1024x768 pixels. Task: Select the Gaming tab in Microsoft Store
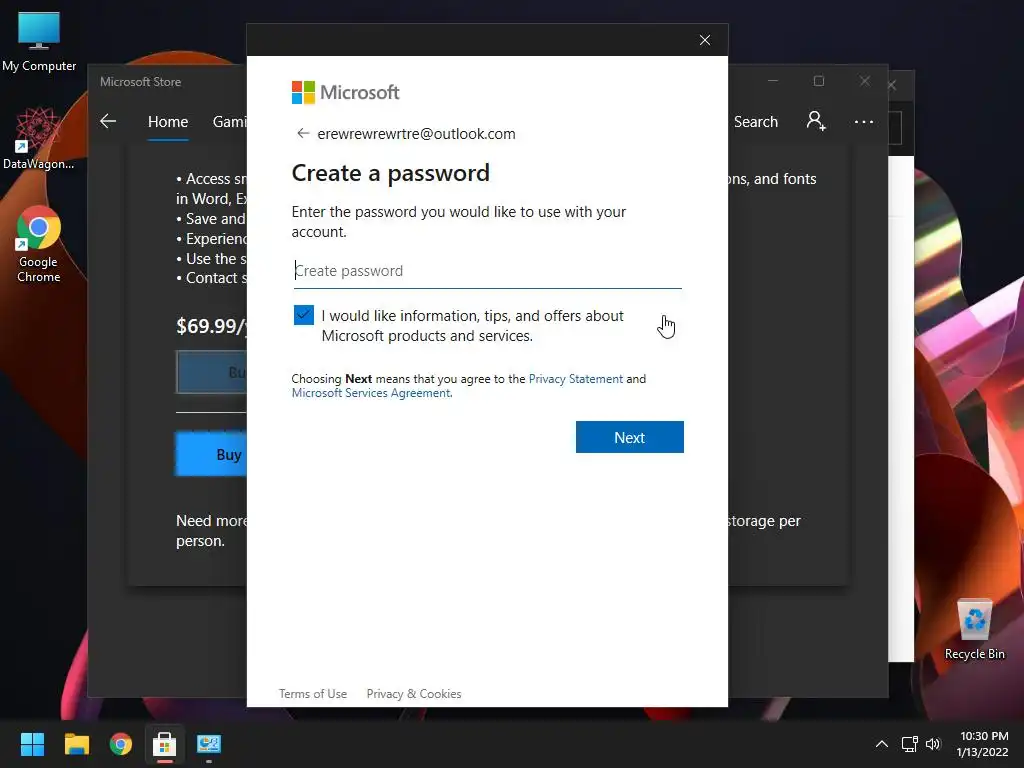[x=229, y=121]
